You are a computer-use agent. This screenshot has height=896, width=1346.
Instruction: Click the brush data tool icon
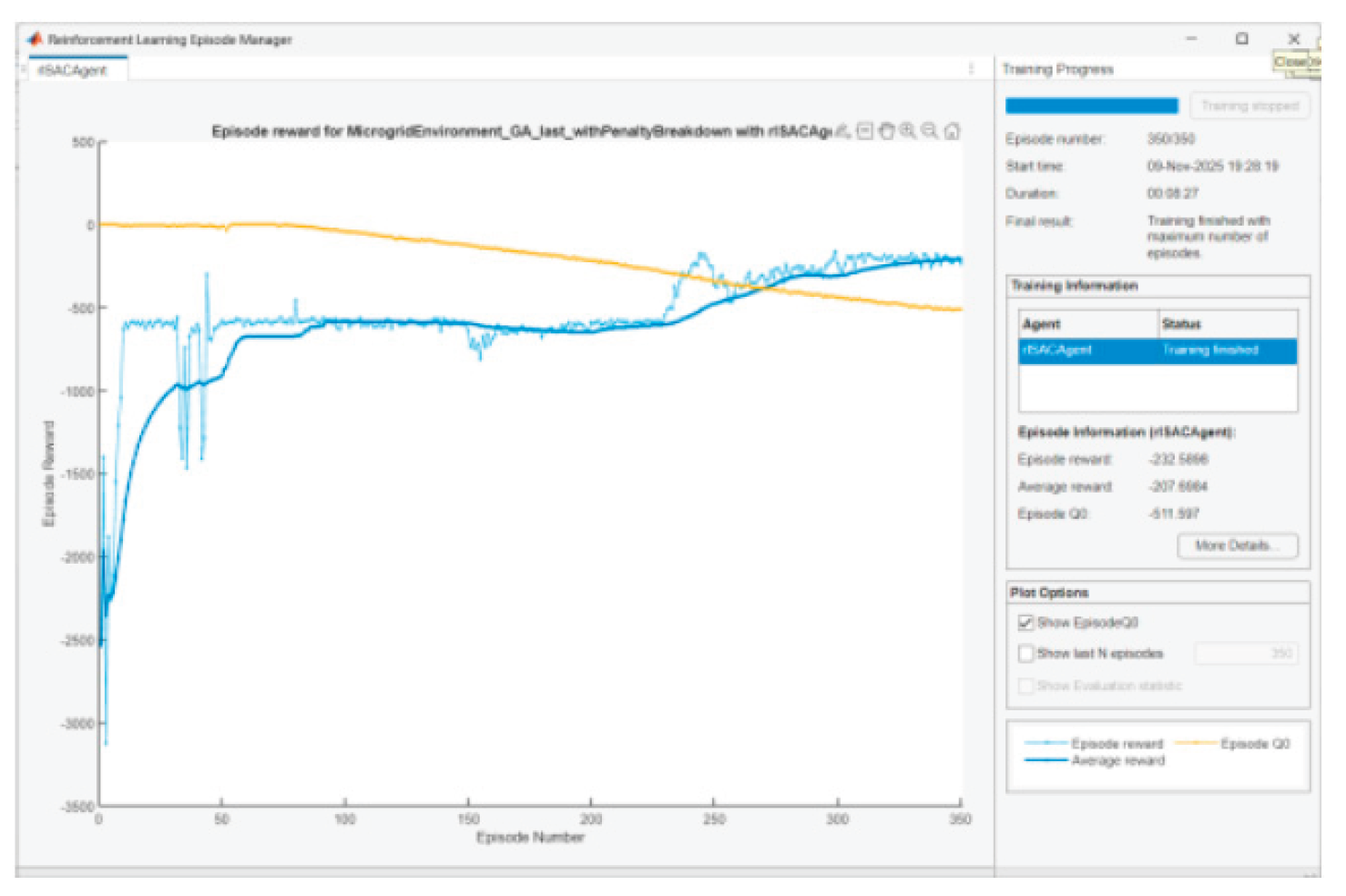[x=843, y=131]
